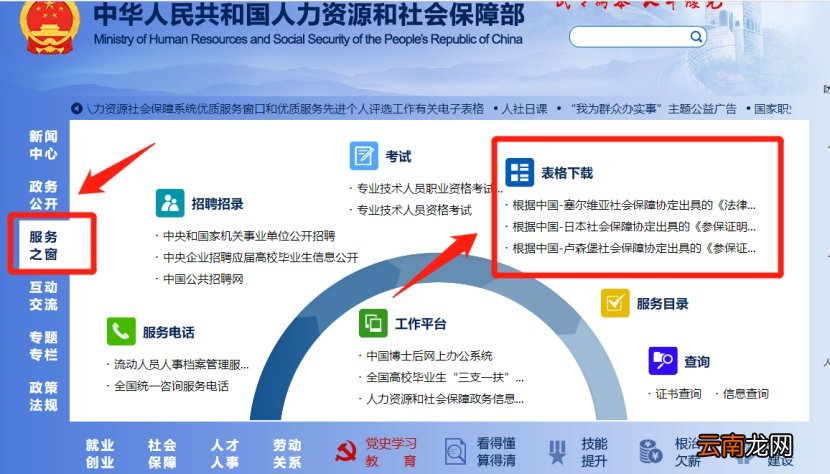
Task: Click the 服务电话 section heading
Action: (x=168, y=333)
